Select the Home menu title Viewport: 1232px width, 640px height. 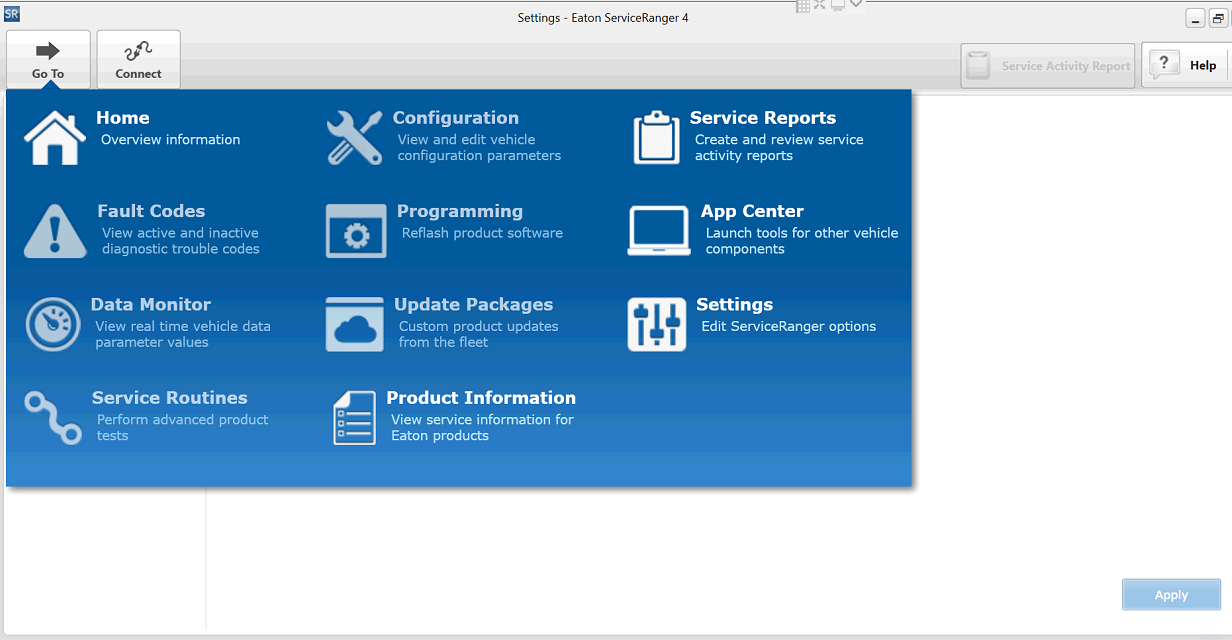pos(122,118)
